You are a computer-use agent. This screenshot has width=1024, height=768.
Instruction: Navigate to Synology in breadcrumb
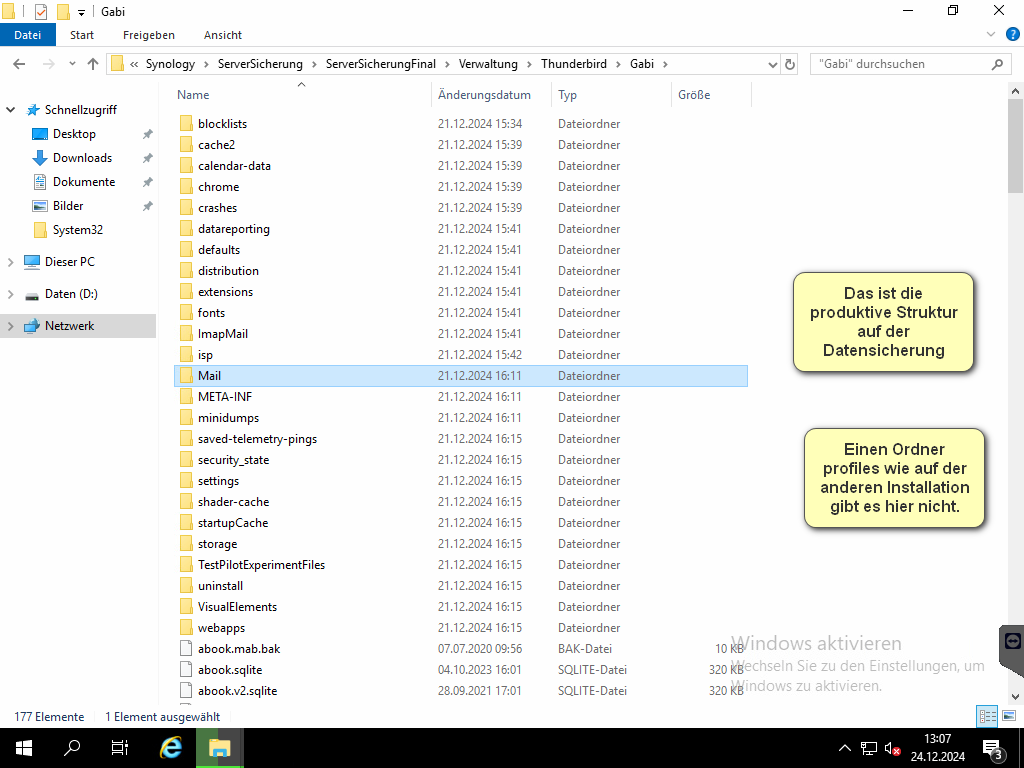(170, 64)
